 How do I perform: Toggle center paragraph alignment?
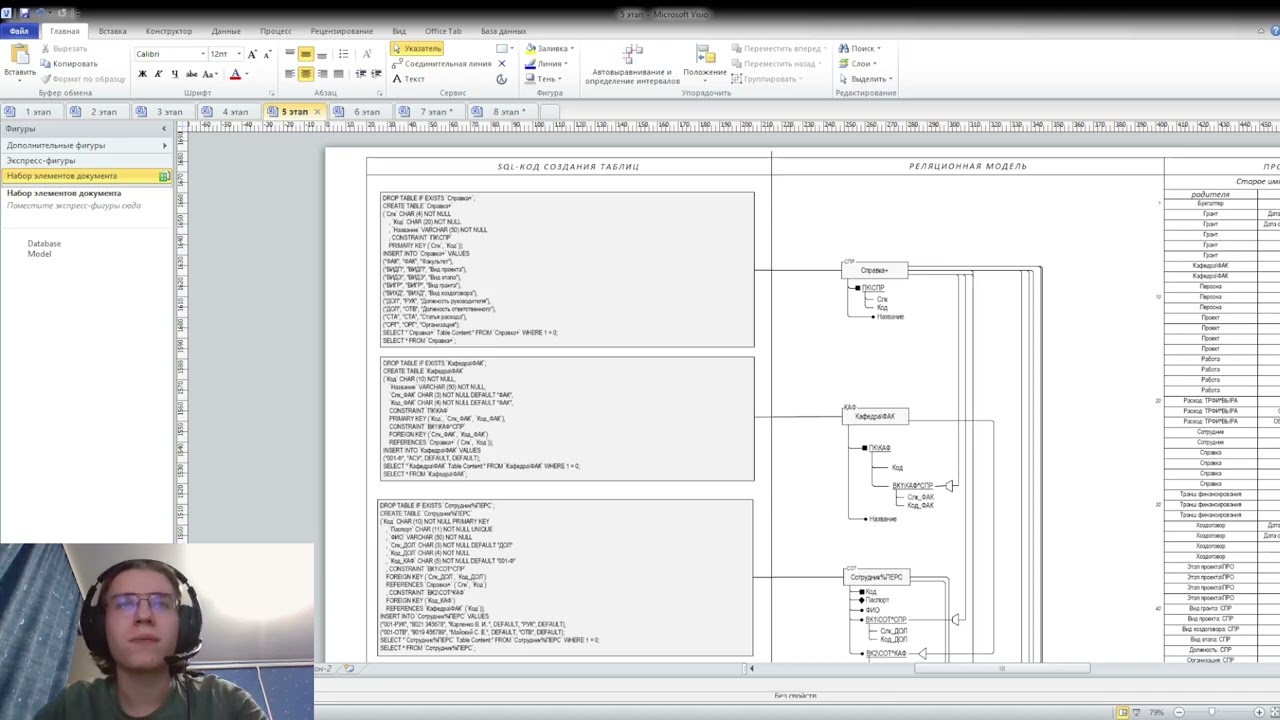coord(306,74)
